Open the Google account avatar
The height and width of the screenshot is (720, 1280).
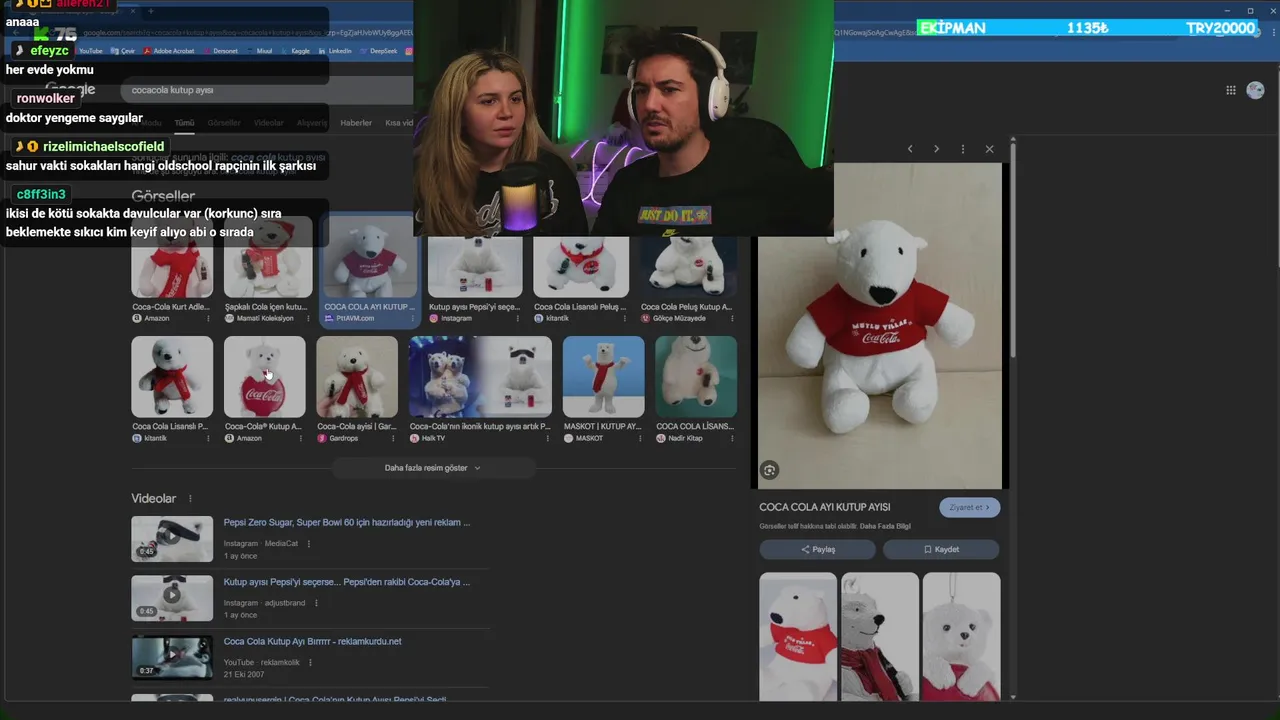[x=1256, y=90]
